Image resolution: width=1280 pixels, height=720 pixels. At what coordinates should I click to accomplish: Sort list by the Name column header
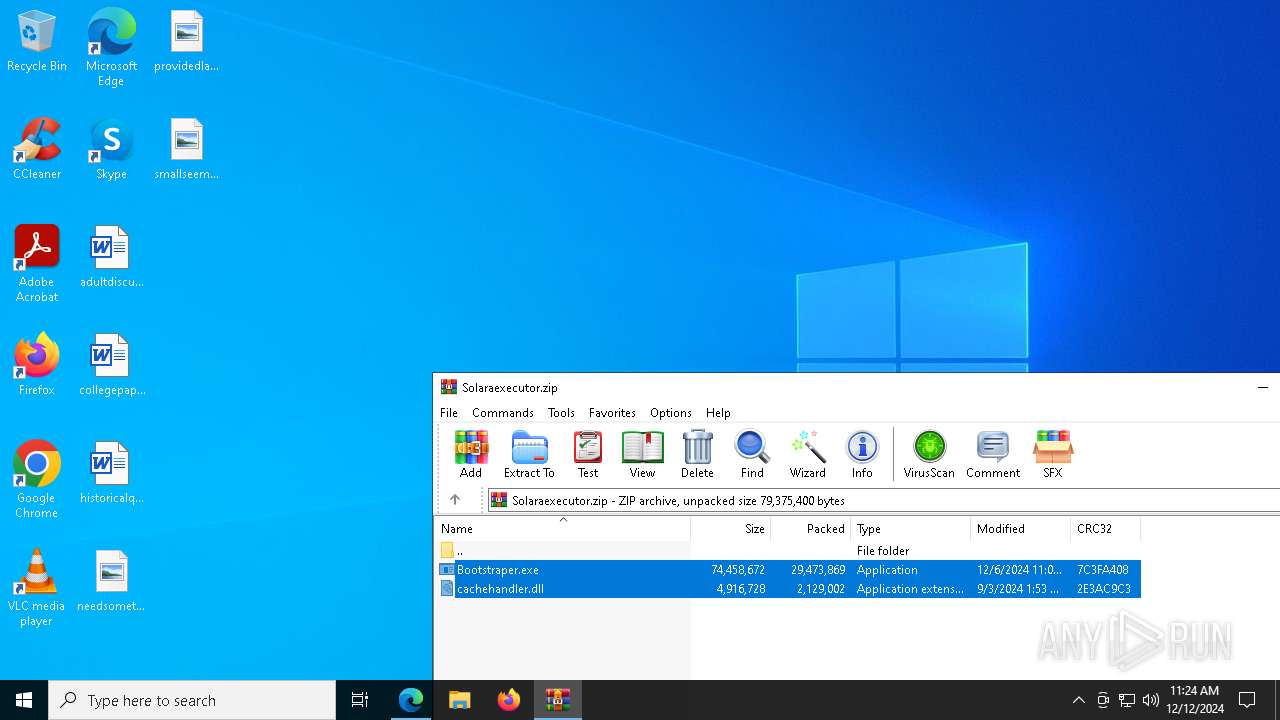pos(562,529)
